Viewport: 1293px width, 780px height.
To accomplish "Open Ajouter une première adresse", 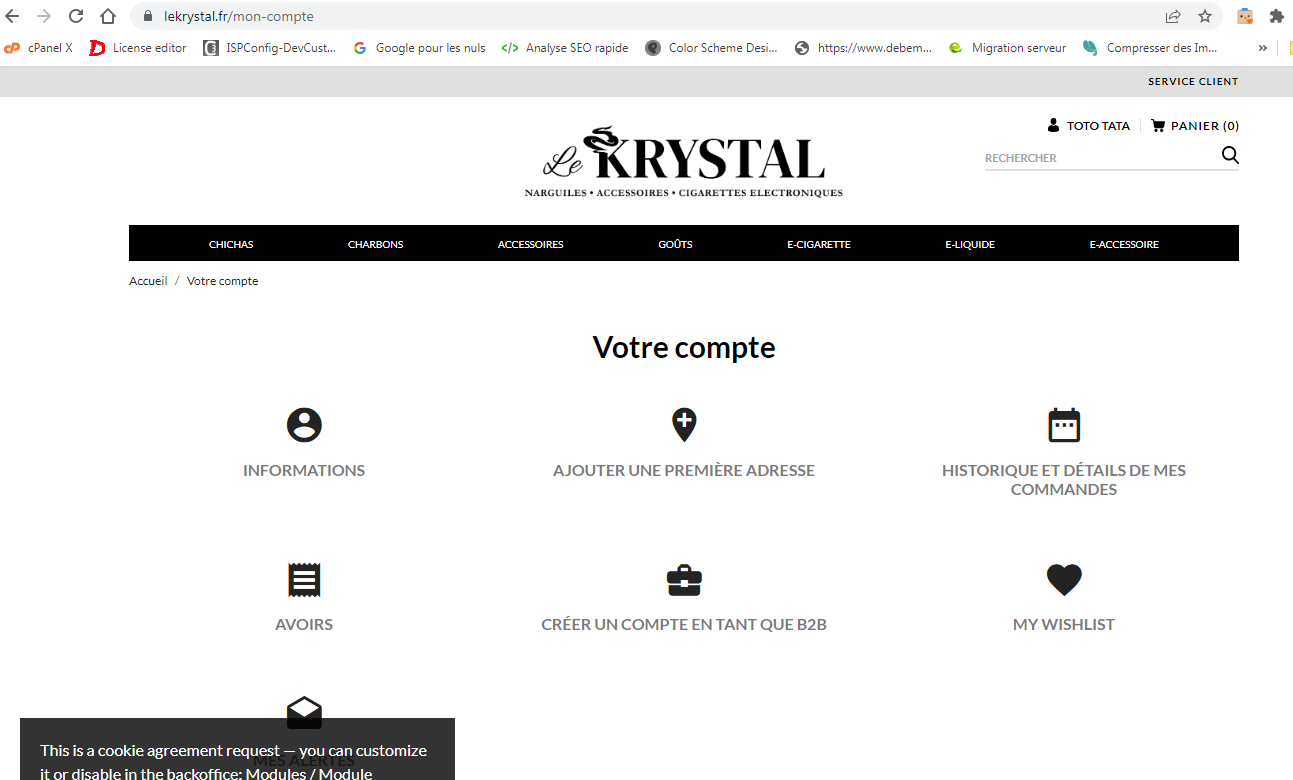I will pyautogui.click(x=684, y=470).
